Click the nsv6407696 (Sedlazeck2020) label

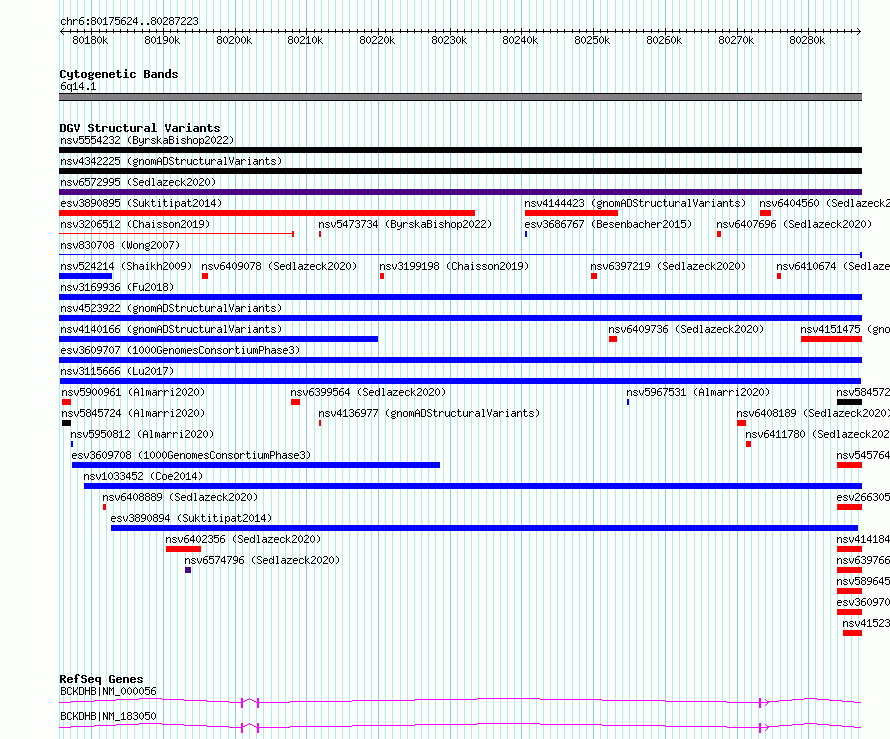coord(794,224)
